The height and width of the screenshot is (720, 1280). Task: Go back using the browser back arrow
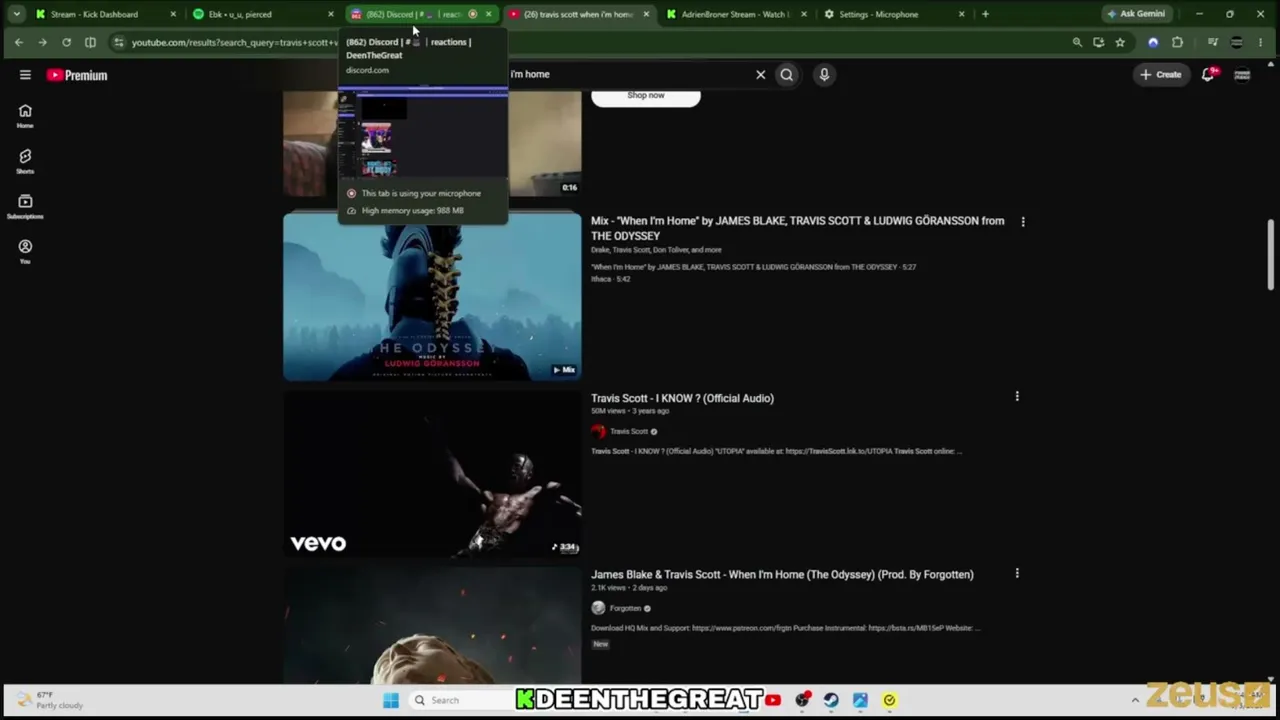coord(18,42)
